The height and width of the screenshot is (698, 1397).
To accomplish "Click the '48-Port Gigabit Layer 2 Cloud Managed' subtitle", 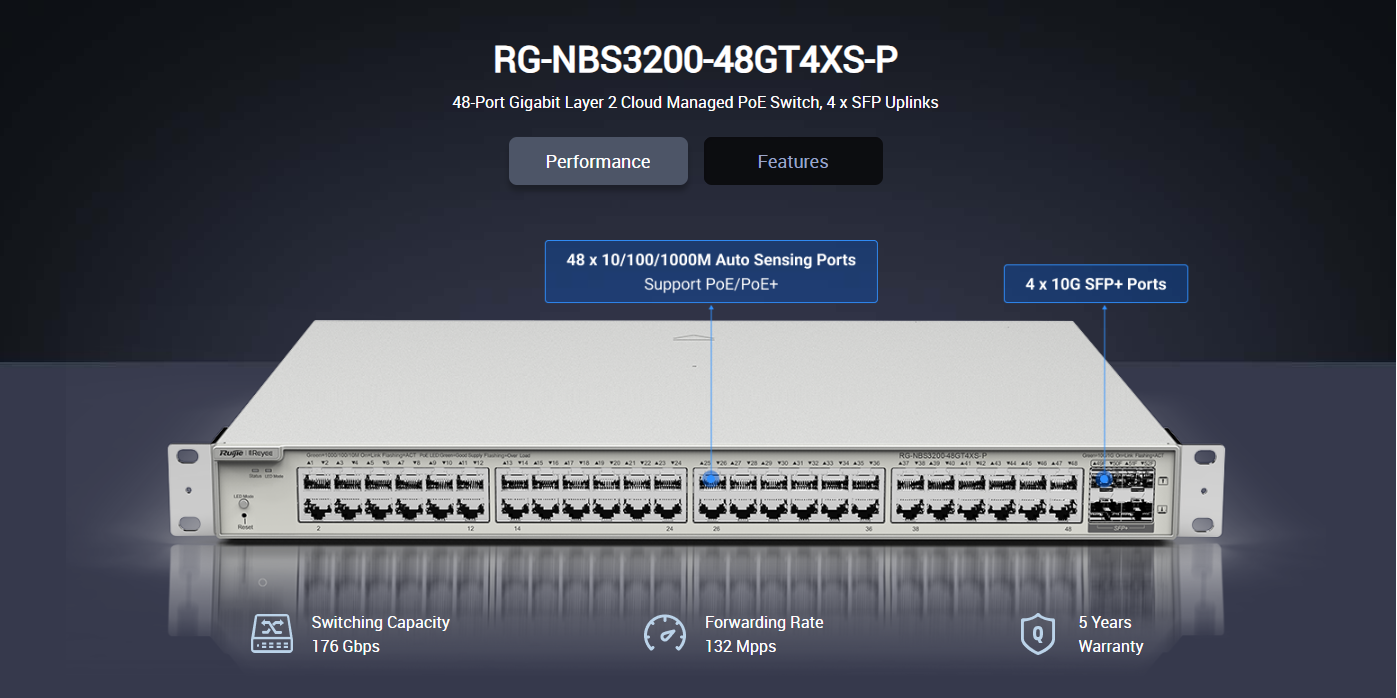I will click(695, 102).
